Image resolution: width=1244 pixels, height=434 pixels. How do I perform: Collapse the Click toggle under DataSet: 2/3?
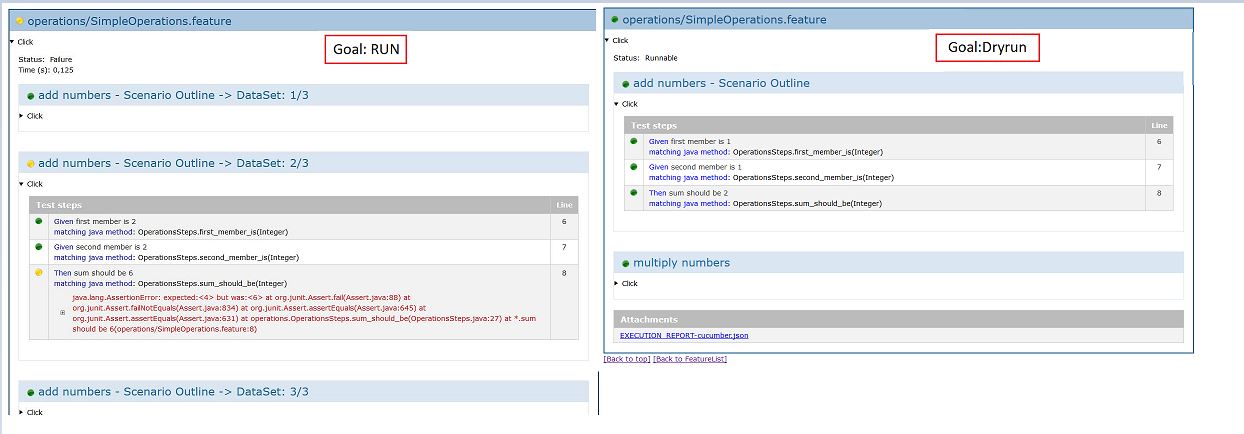31,184
